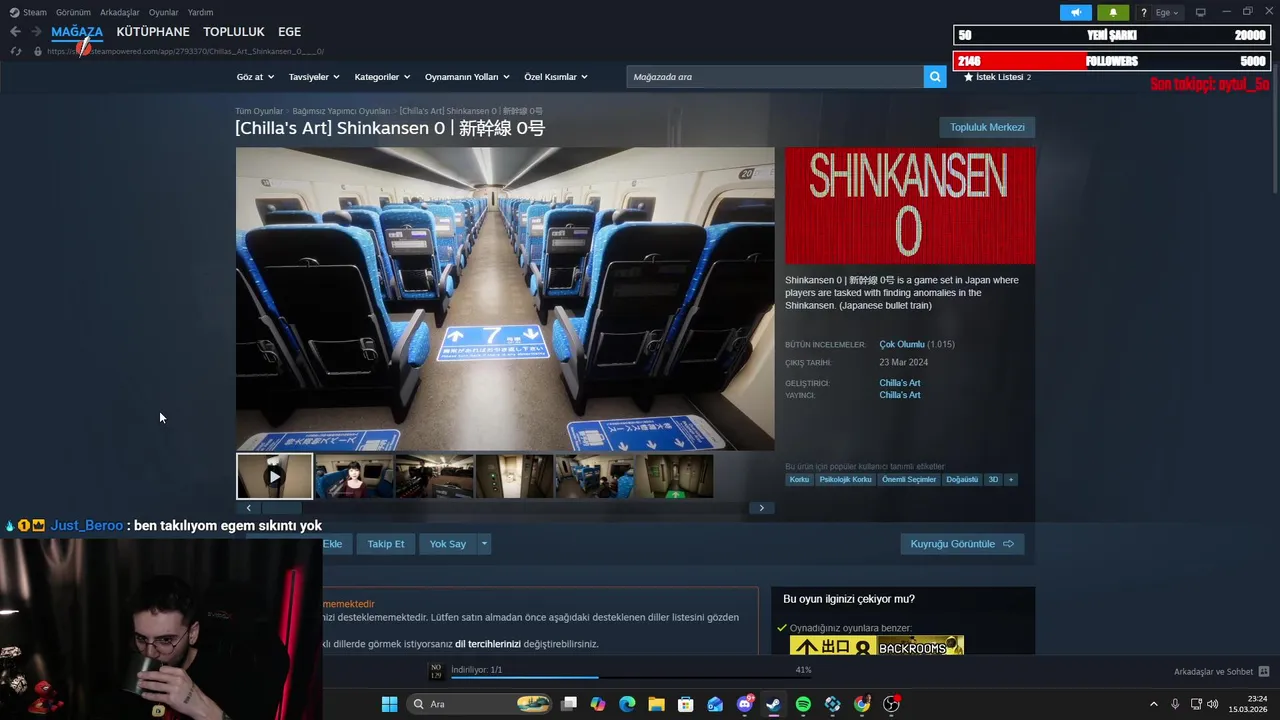This screenshot has height=720, width=1280.
Task: Open the Oyunlar menu
Action: coord(163,12)
